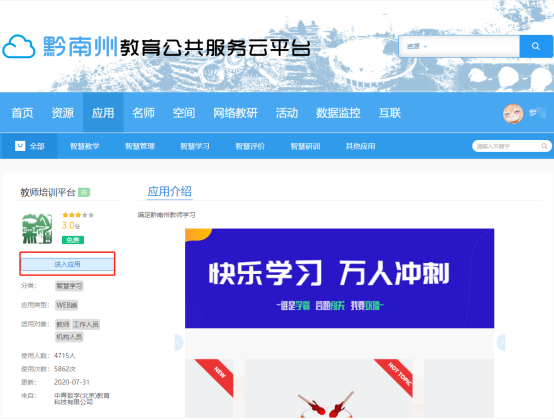The image size is (554, 420).
Task: Click the green app logo thumbnail
Action: pos(37,229)
